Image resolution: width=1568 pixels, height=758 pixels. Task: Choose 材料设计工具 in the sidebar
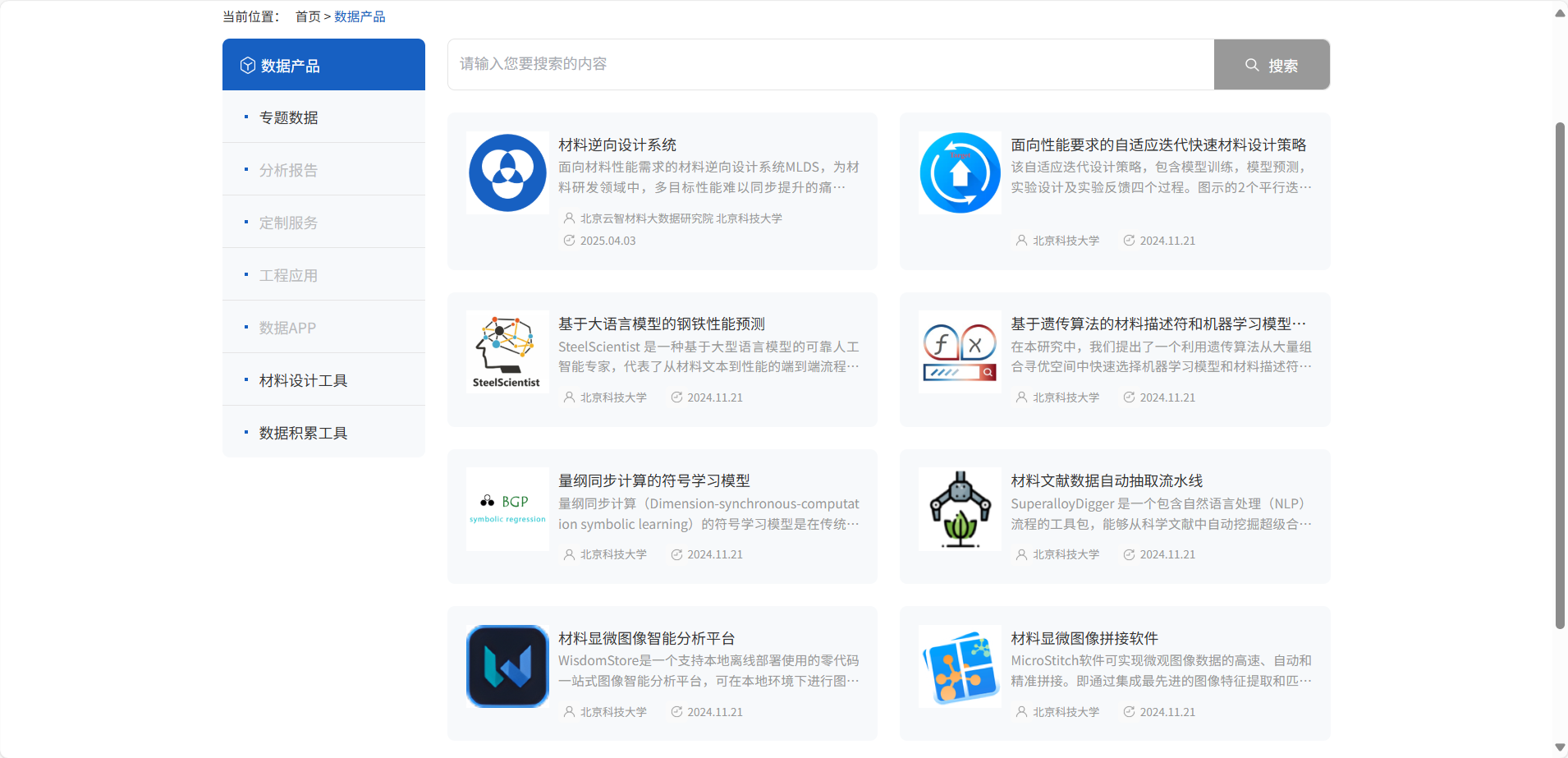coord(303,380)
